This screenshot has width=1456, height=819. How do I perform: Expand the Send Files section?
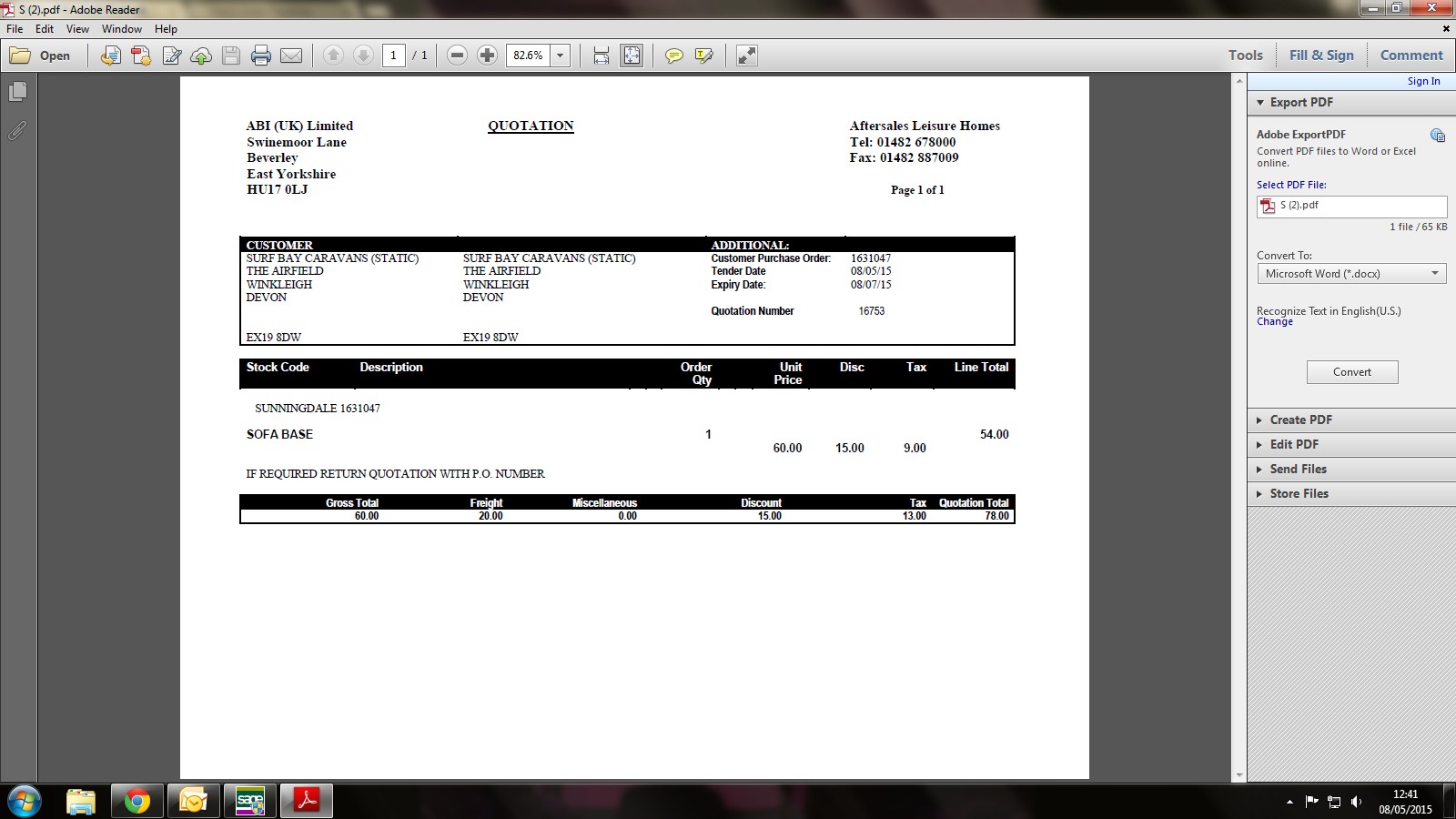pyautogui.click(x=1351, y=470)
